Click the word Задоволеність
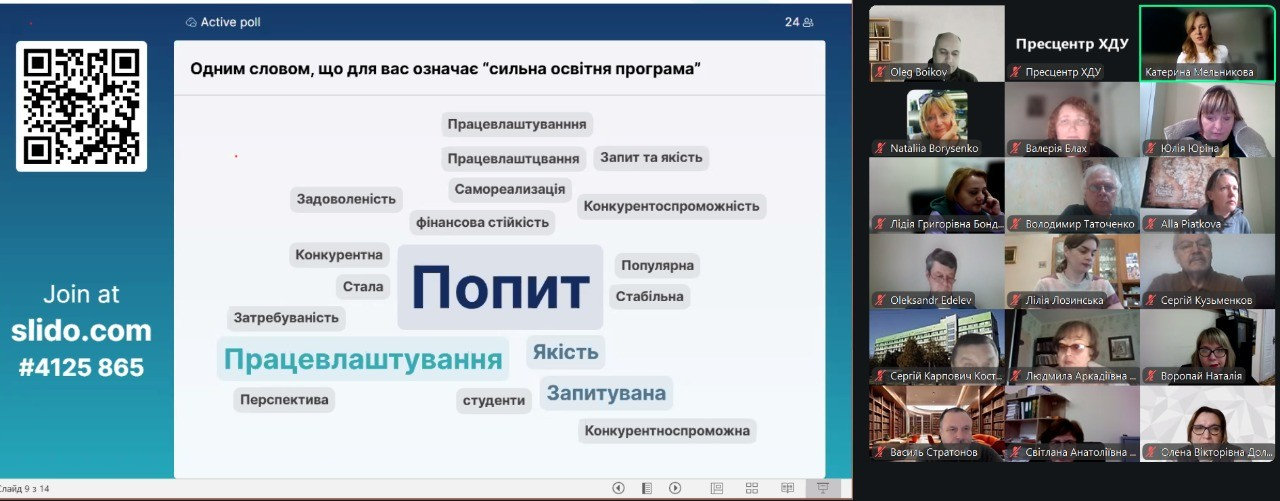Screen dimensions: 1280x501 coord(347,199)
